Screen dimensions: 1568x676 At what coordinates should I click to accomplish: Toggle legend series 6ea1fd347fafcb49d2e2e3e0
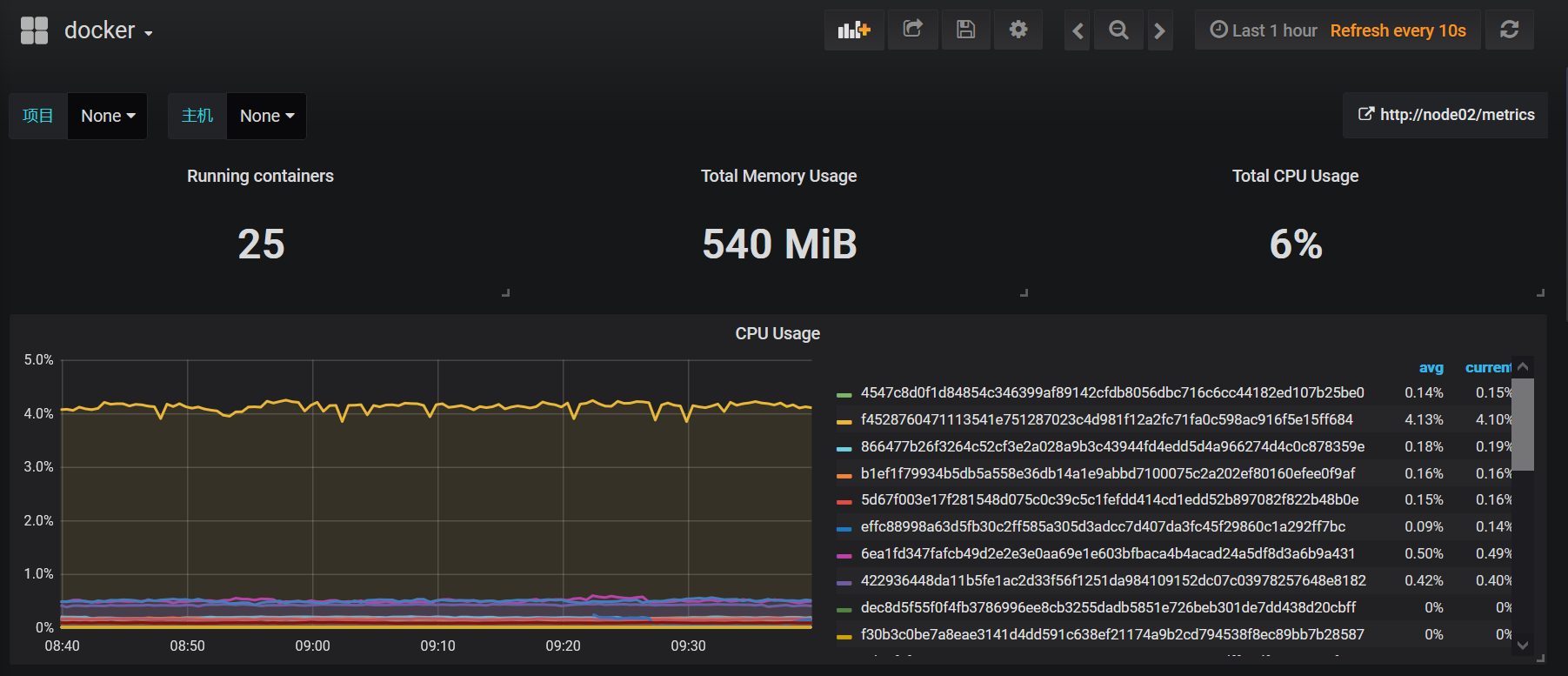[x=1108, y=553]
